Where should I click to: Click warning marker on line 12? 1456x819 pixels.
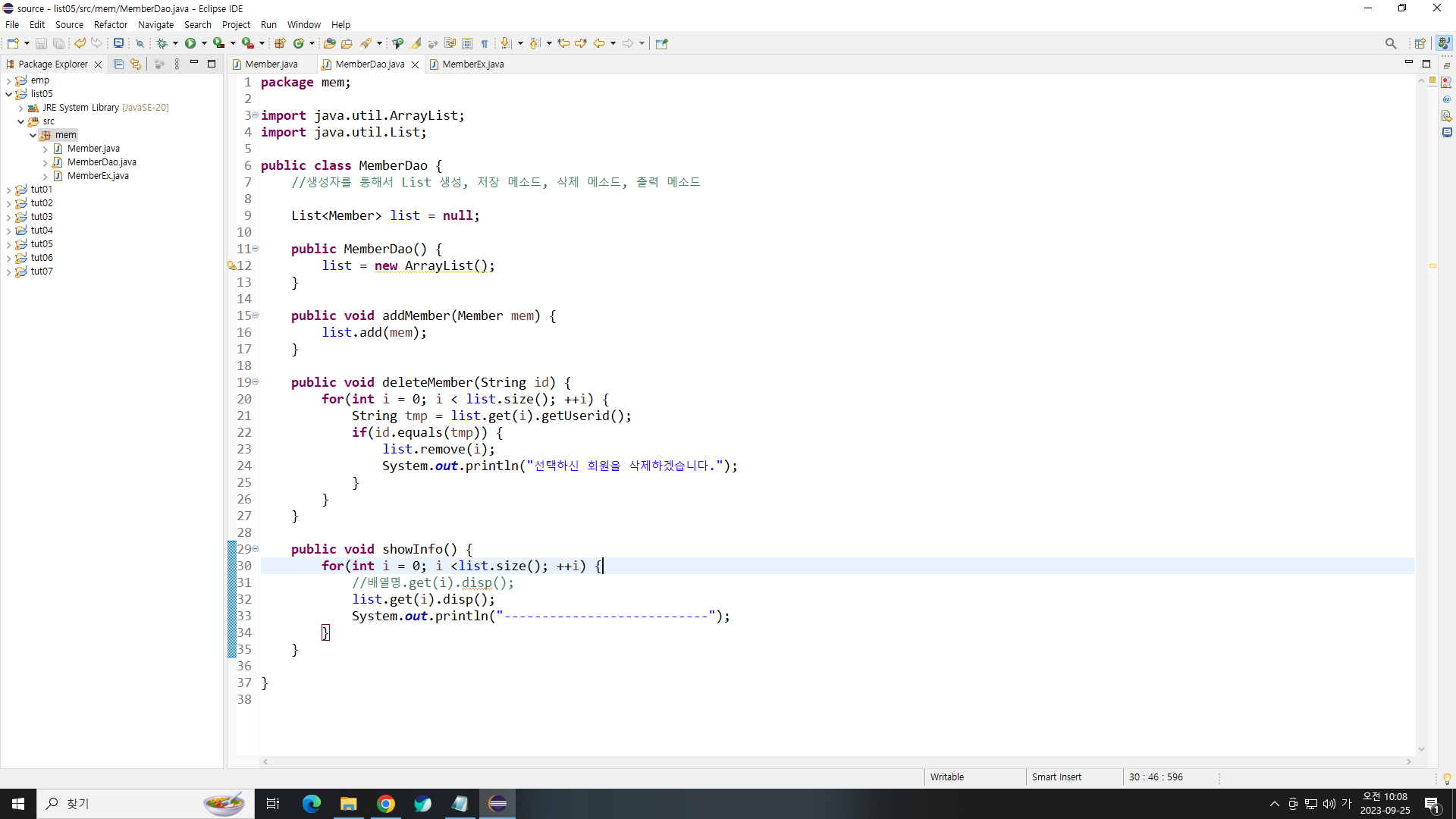click(x=231, y=265)
